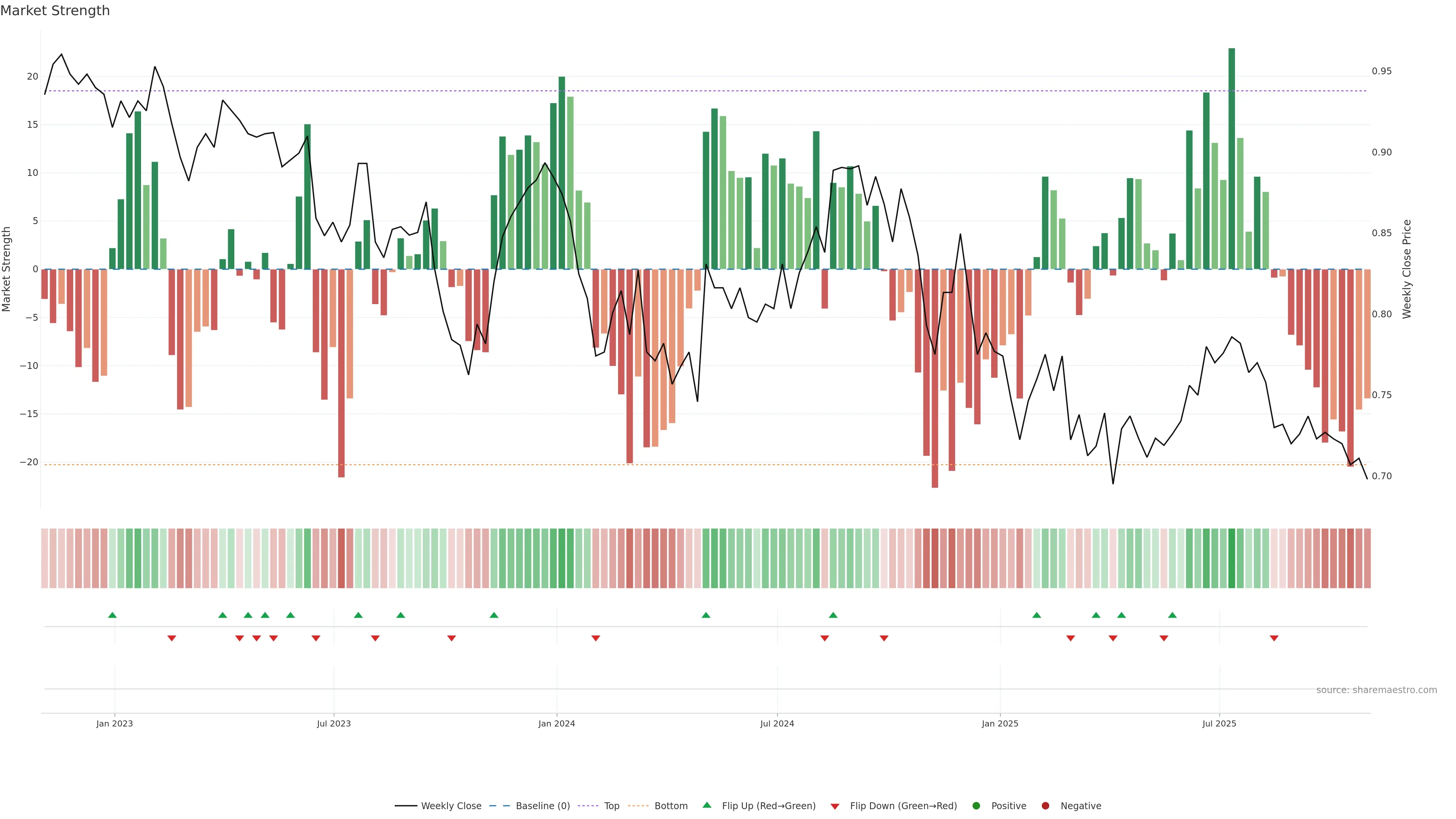Select the 'Jan 2024' x-axis label
1456x819 pixels.
[x=556, y=723]
